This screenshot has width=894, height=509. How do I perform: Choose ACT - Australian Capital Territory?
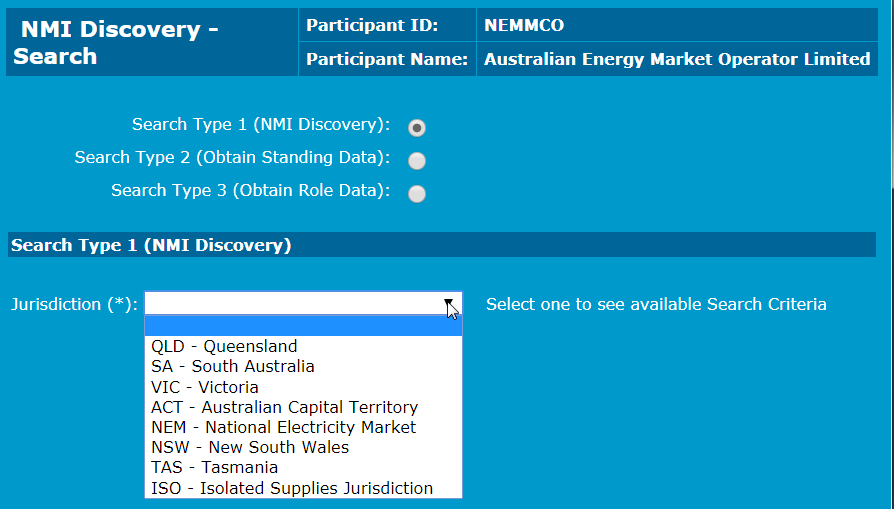[303, 407]
